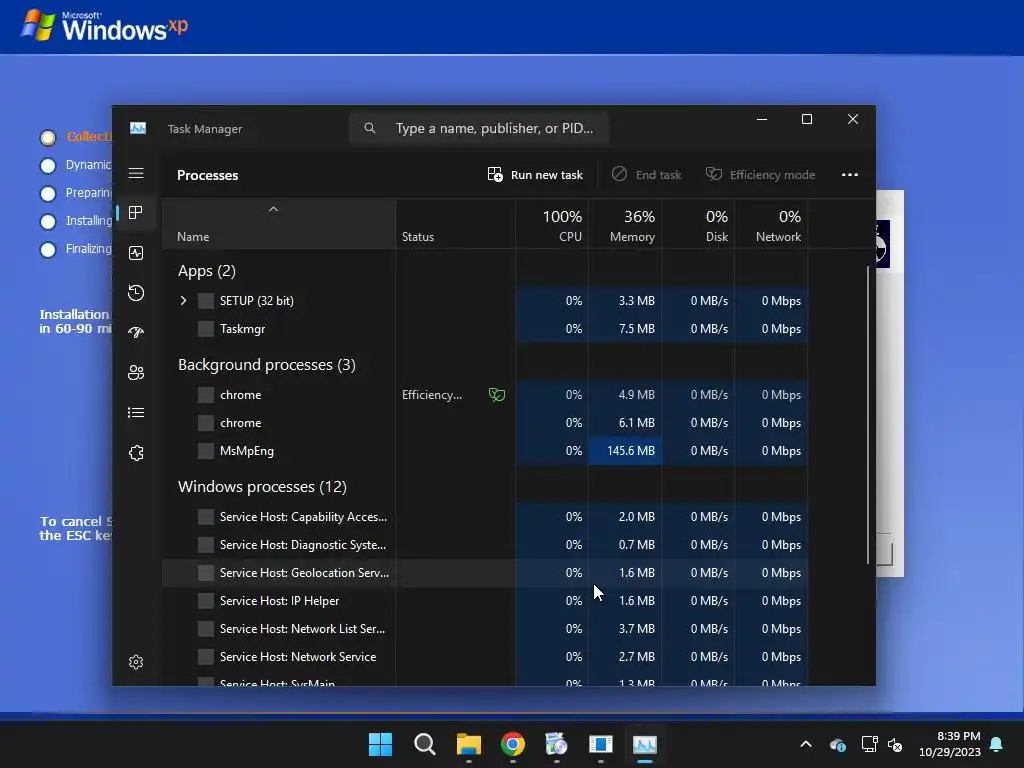Sort processes by Status column header
The image size is (1024, 768).
pos(455,224)
